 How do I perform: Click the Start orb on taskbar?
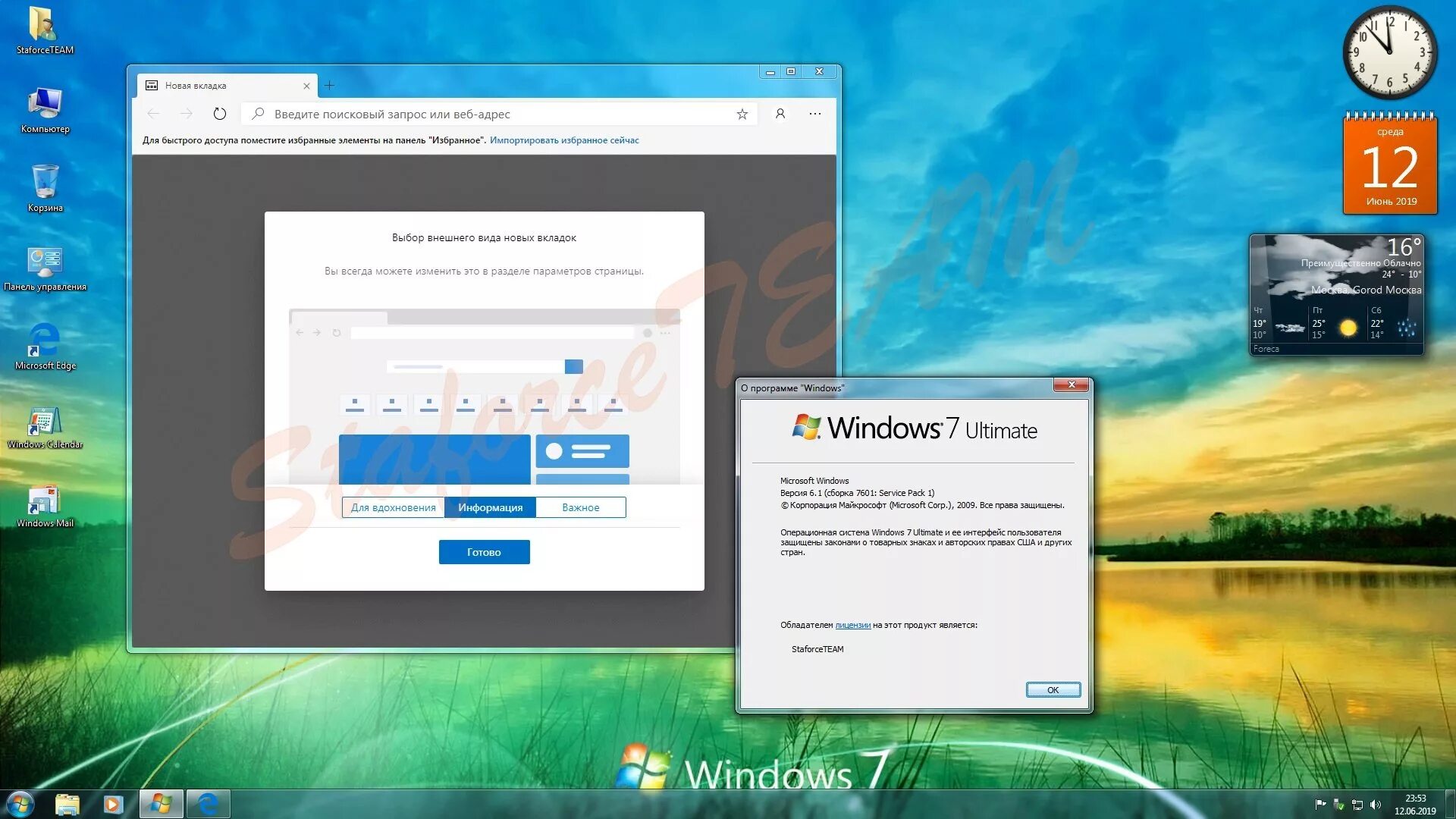pos(20,804)
